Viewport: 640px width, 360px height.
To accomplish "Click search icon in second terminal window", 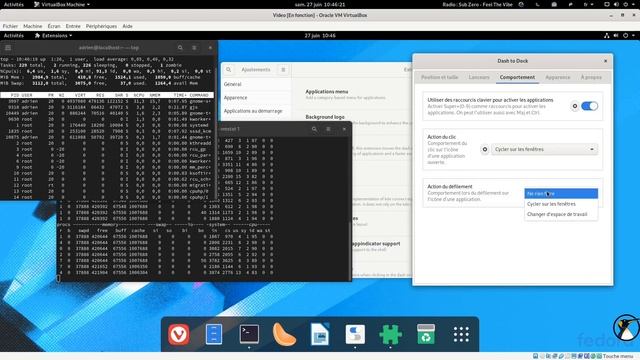I will tap(314, 129).
